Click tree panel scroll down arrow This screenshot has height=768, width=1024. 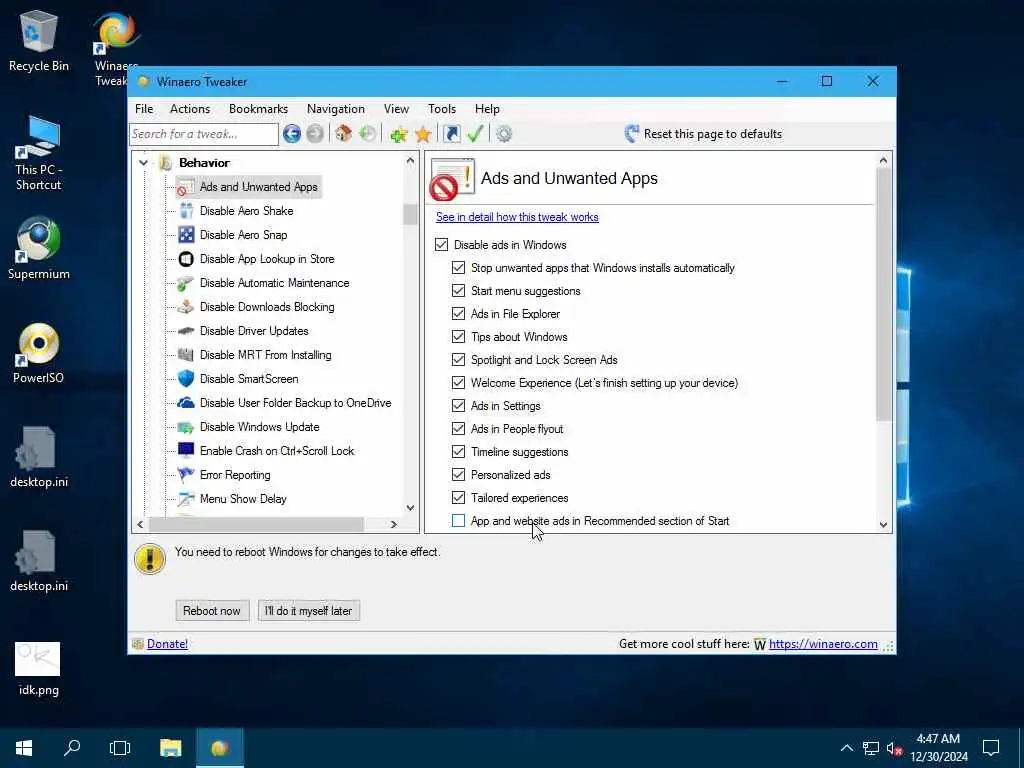[410, 507]
